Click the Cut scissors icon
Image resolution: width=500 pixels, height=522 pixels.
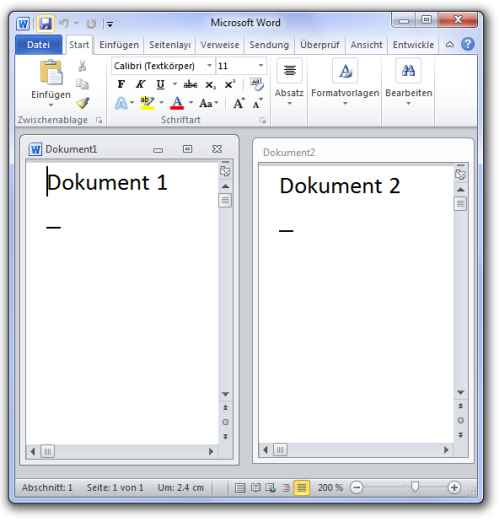click(82, 66)
